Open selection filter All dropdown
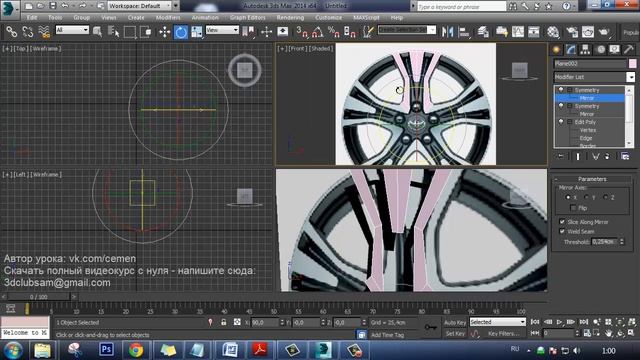Screen dimensions: 640x360 (x=72, y=30)
